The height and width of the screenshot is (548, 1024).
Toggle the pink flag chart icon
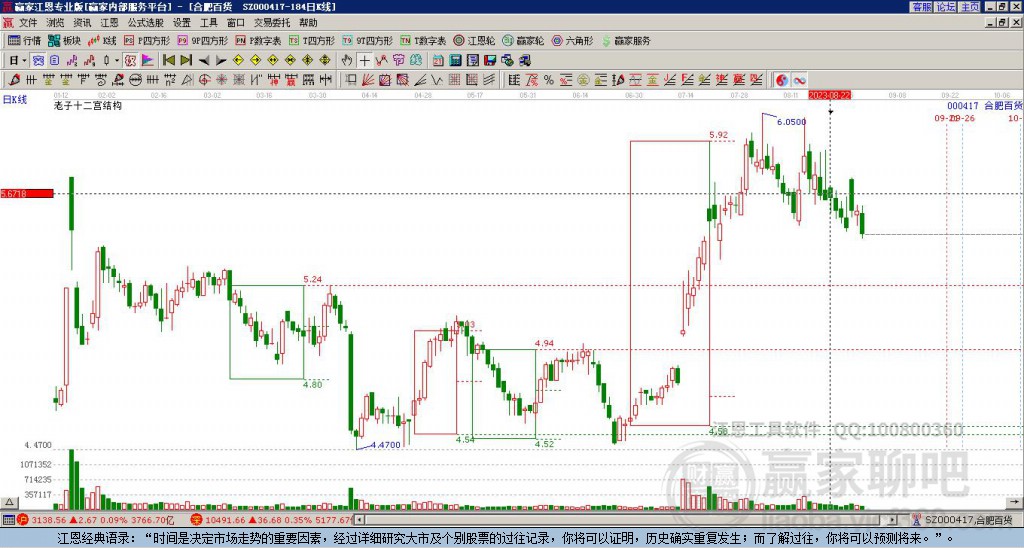148,61
